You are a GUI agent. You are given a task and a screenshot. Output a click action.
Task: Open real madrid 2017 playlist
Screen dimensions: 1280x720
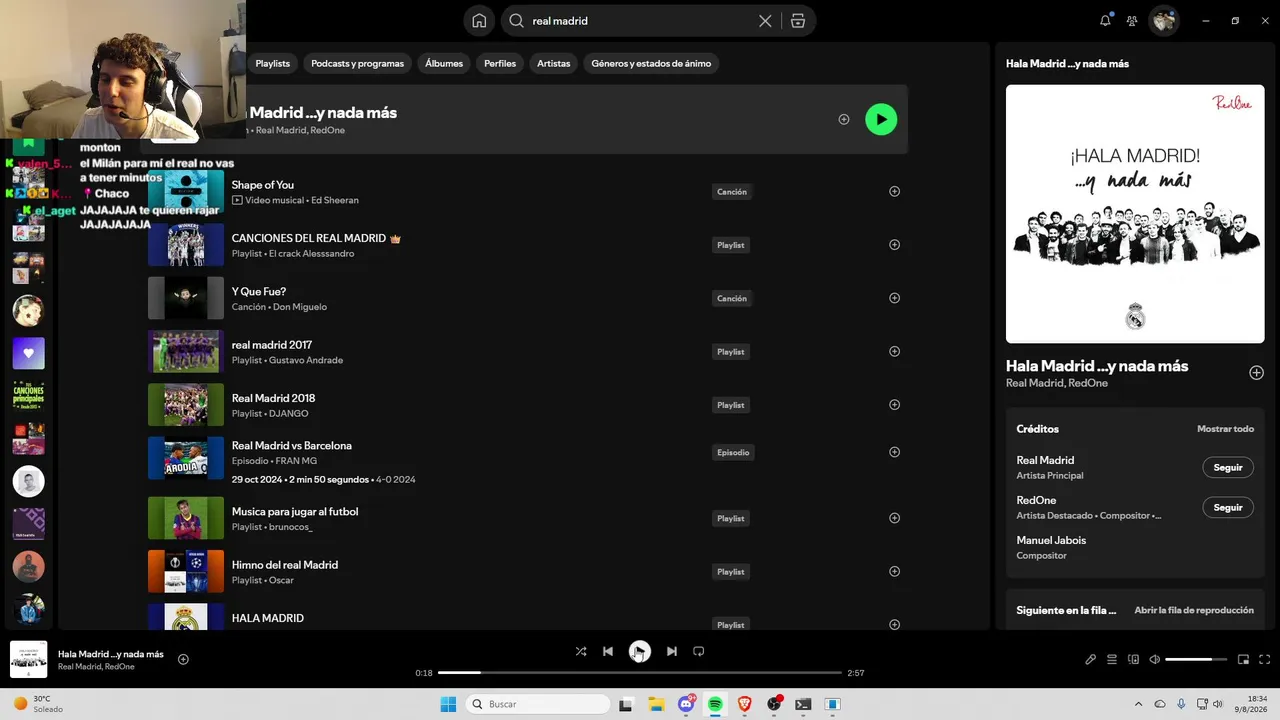[272, 345]
